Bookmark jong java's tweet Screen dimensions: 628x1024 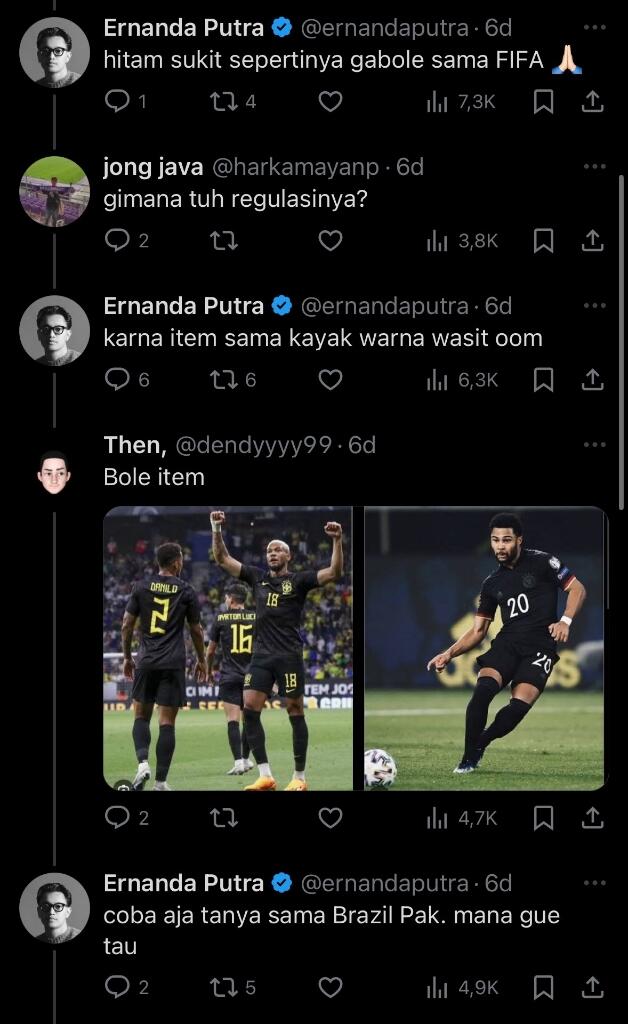543,240
